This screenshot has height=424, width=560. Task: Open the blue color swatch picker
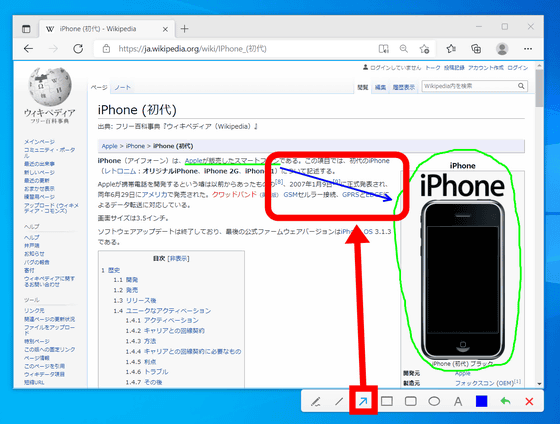coord(482,401)
